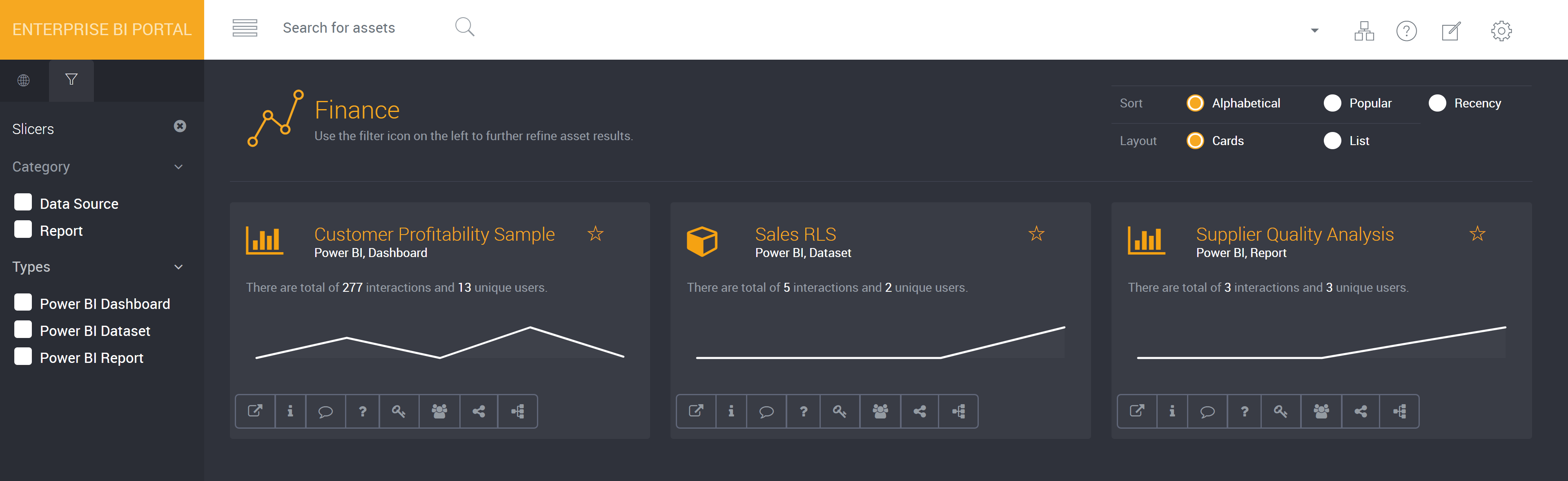The height and width of the screenshot is (481, 1568).
Task: Show info for Supplier Quality Analysis
Action: pyautogui.click(x=1172, y=411)
